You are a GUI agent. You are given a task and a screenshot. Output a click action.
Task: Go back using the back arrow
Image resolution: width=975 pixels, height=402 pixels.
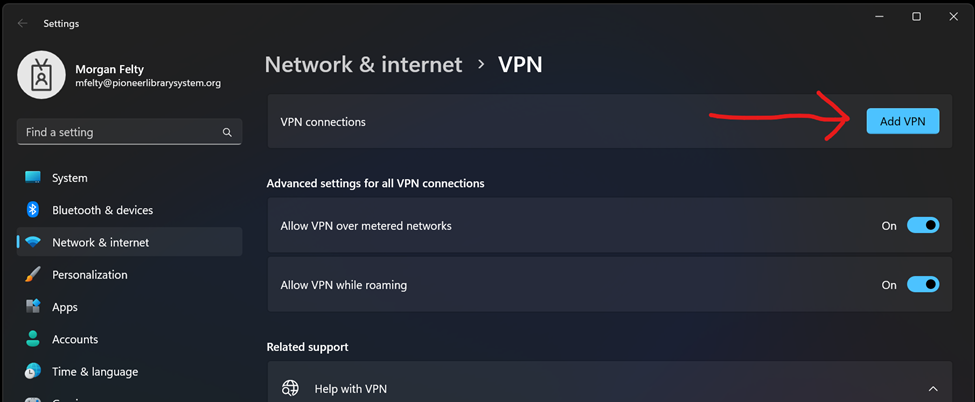click(x=23, y=24)
